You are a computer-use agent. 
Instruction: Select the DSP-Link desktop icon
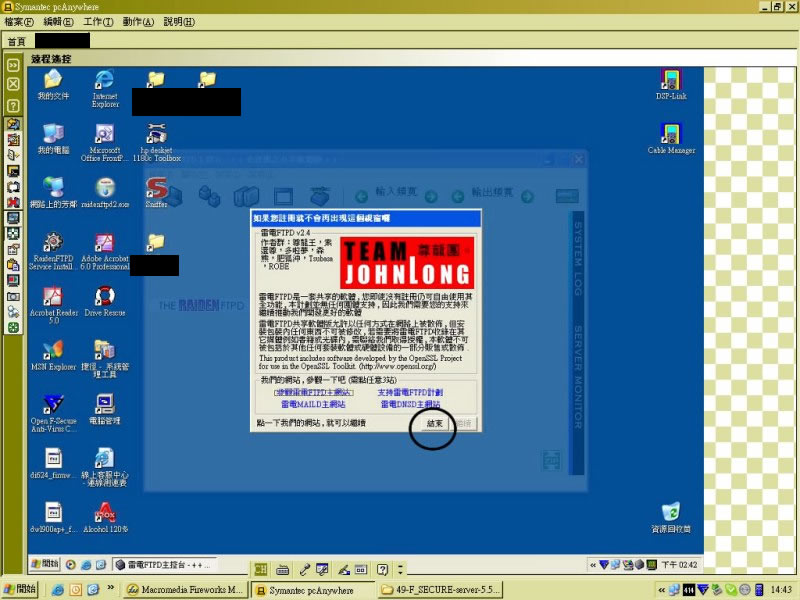(671, 85)
